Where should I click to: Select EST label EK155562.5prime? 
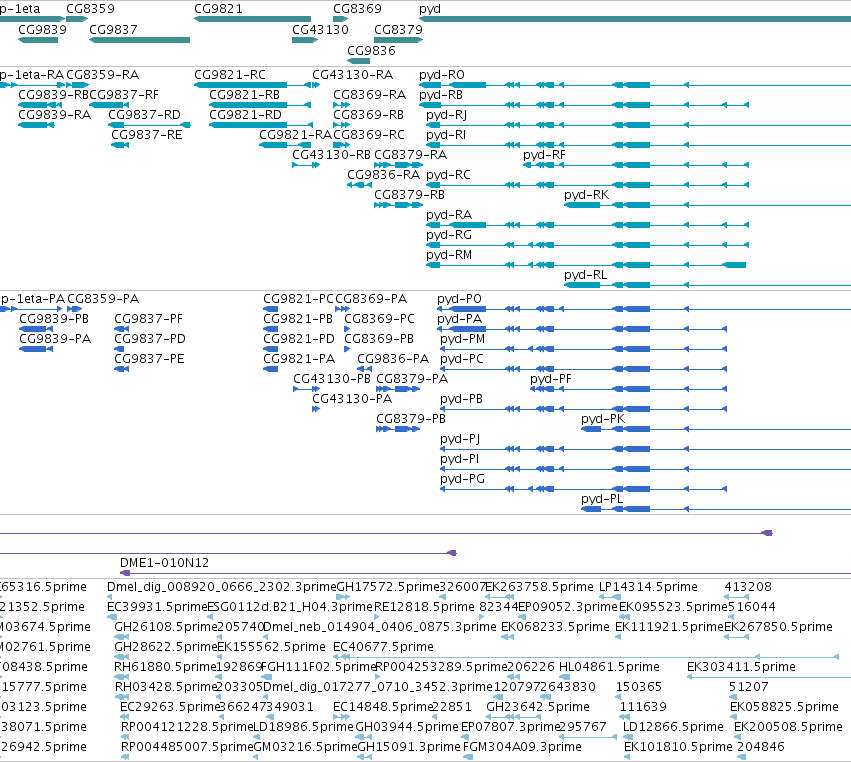point(271,646)
